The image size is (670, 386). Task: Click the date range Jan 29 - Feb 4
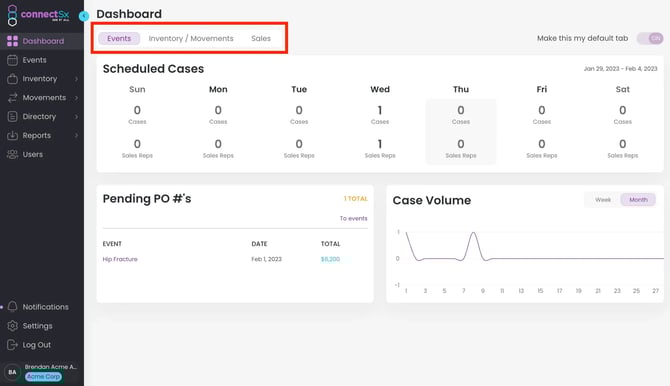tap(620, 69)
